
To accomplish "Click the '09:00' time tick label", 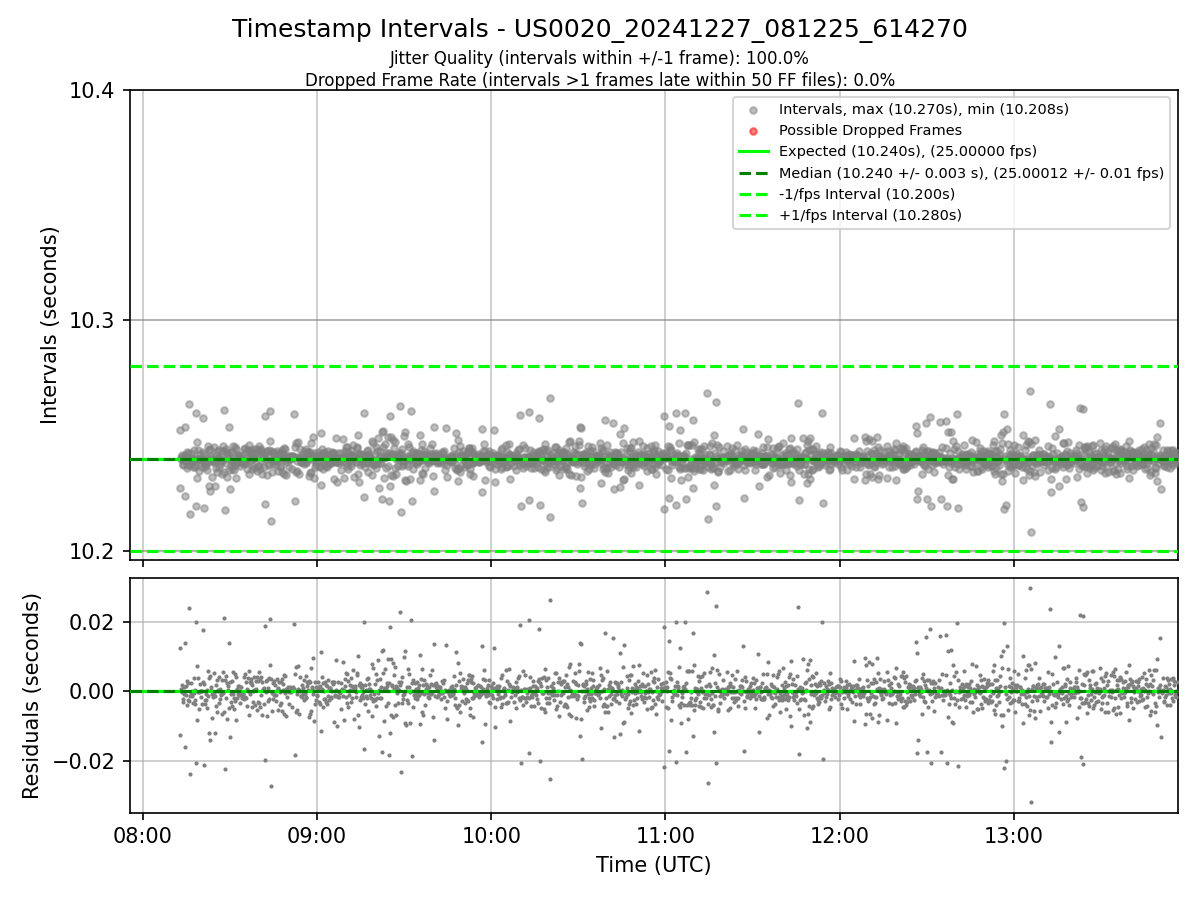I will [x=317, y=836].
